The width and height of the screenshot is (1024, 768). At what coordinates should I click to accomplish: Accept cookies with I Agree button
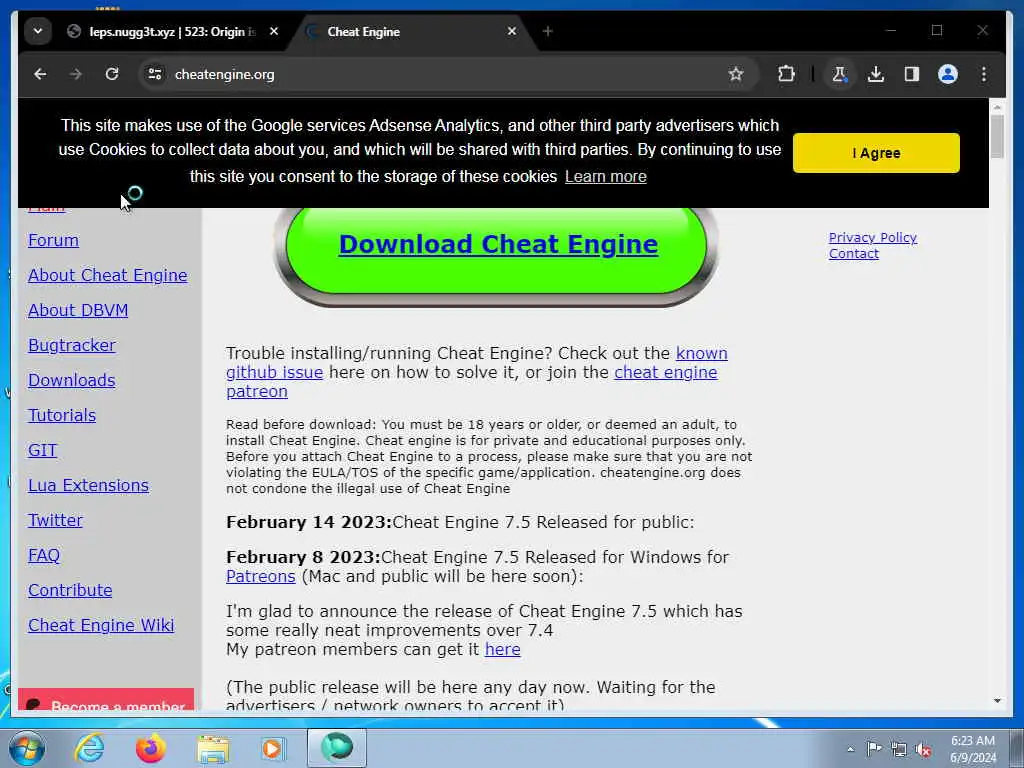(x=876, y=153)
